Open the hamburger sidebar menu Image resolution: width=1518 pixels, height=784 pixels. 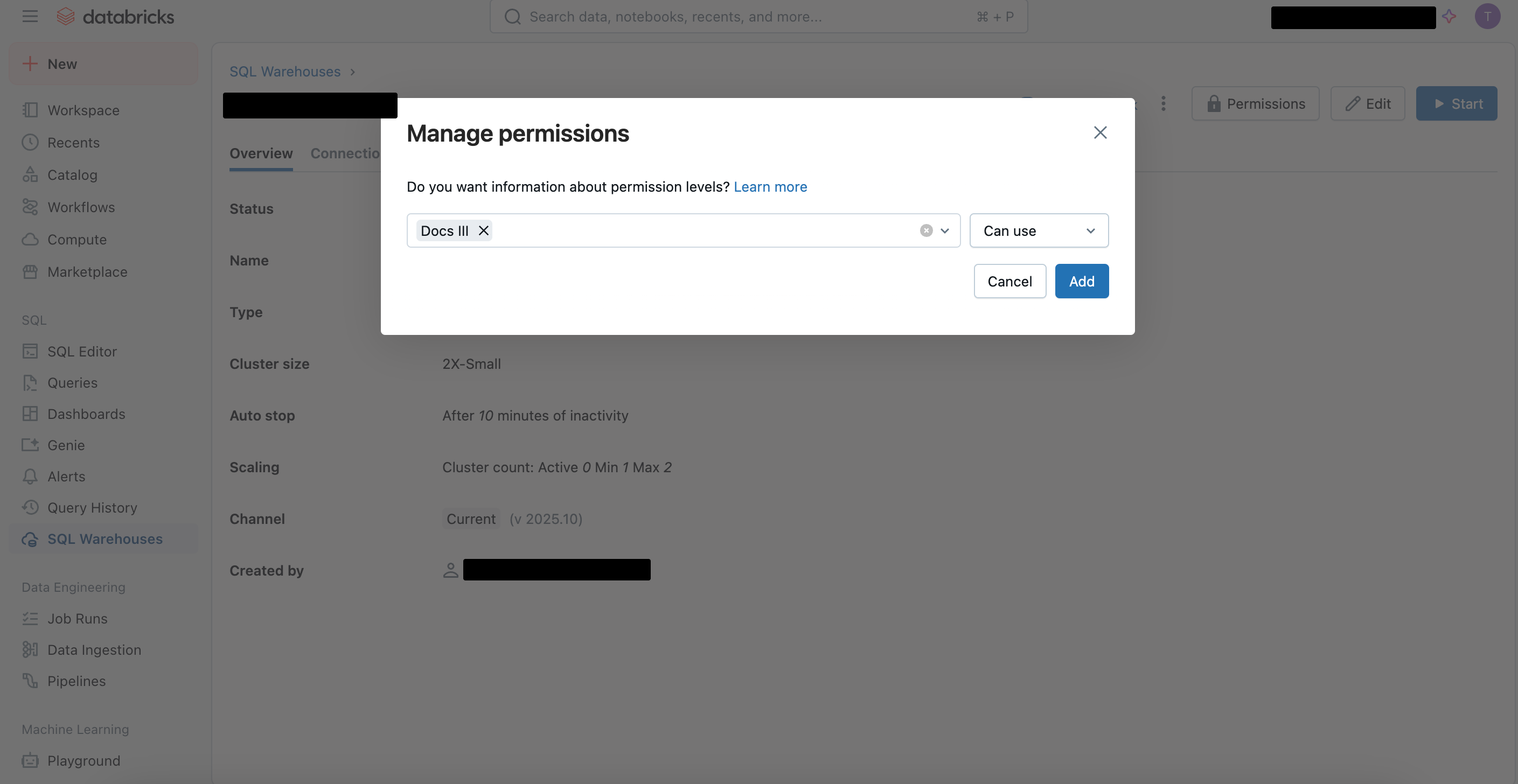tap(30, 17)
